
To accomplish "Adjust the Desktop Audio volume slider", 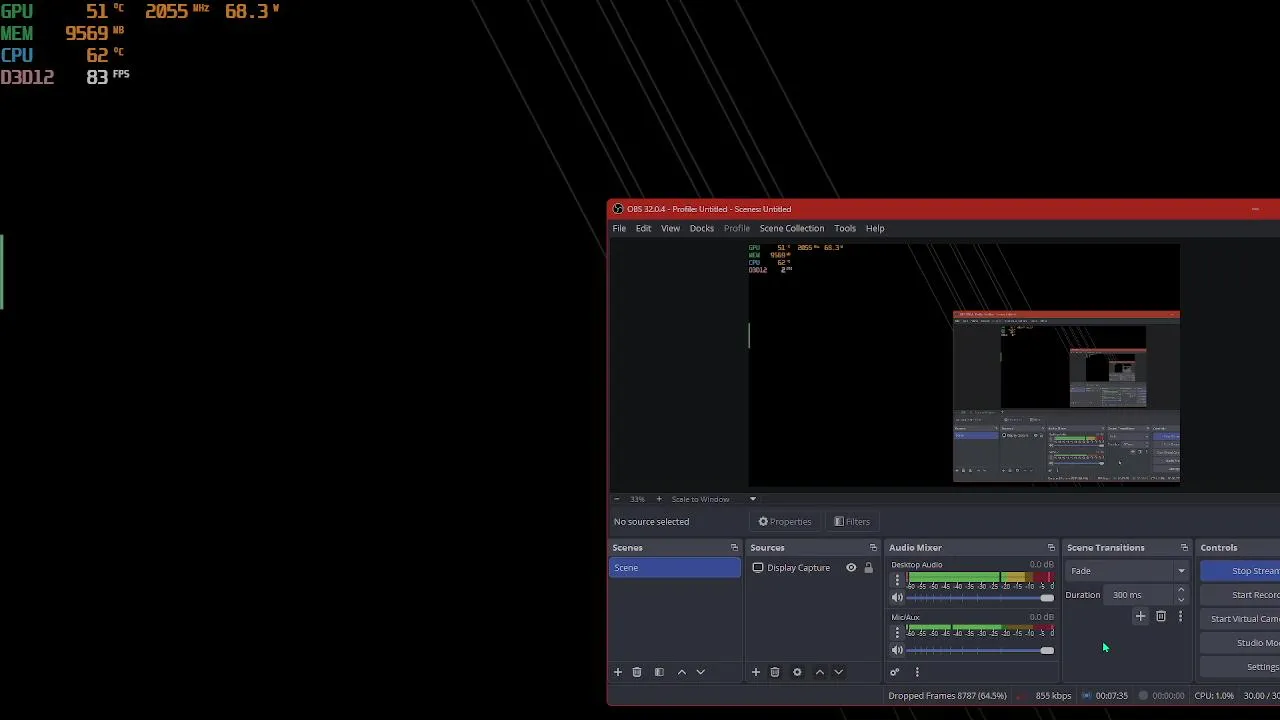I will pos(980,598).
